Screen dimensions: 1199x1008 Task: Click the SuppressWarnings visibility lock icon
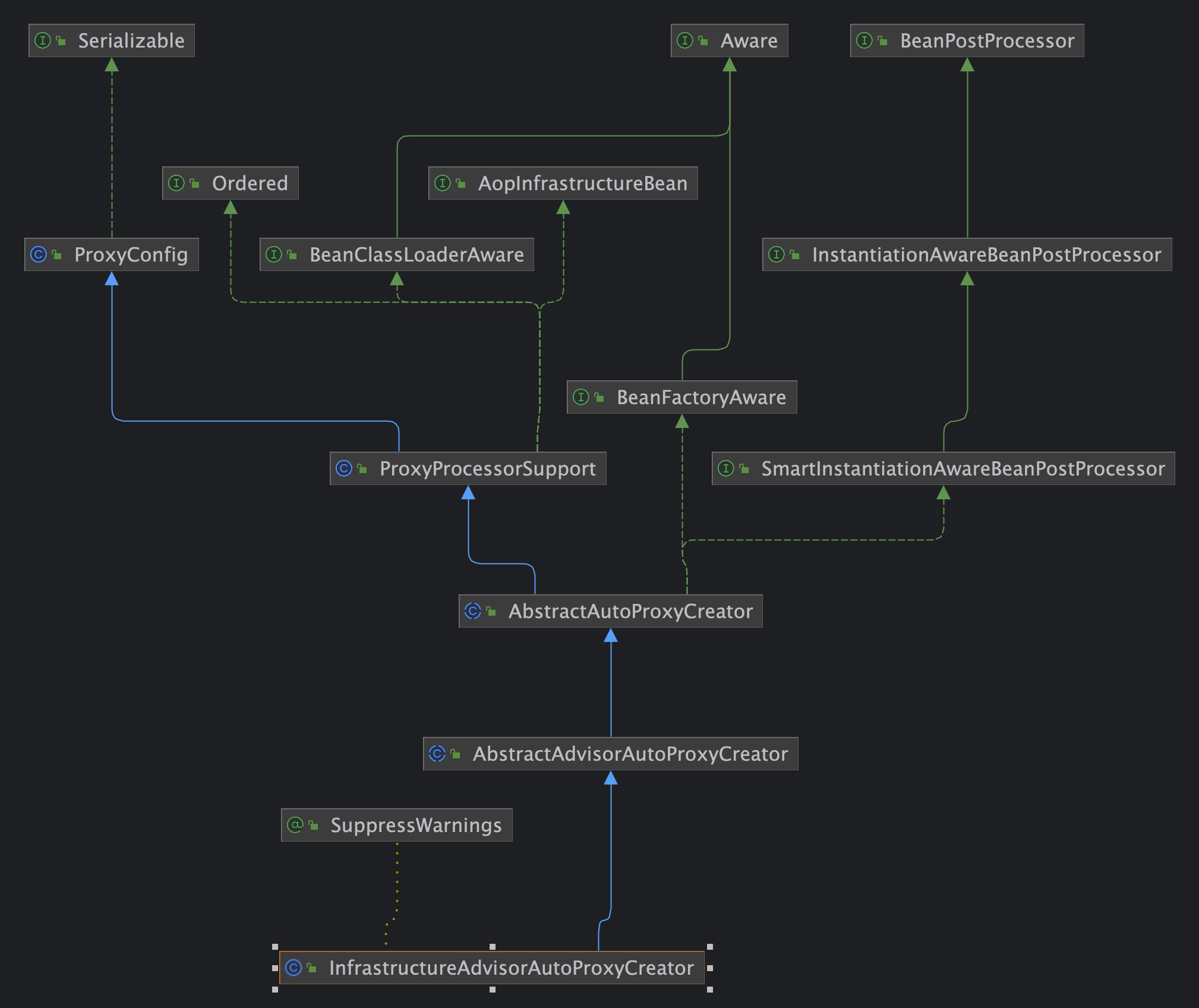313,825
